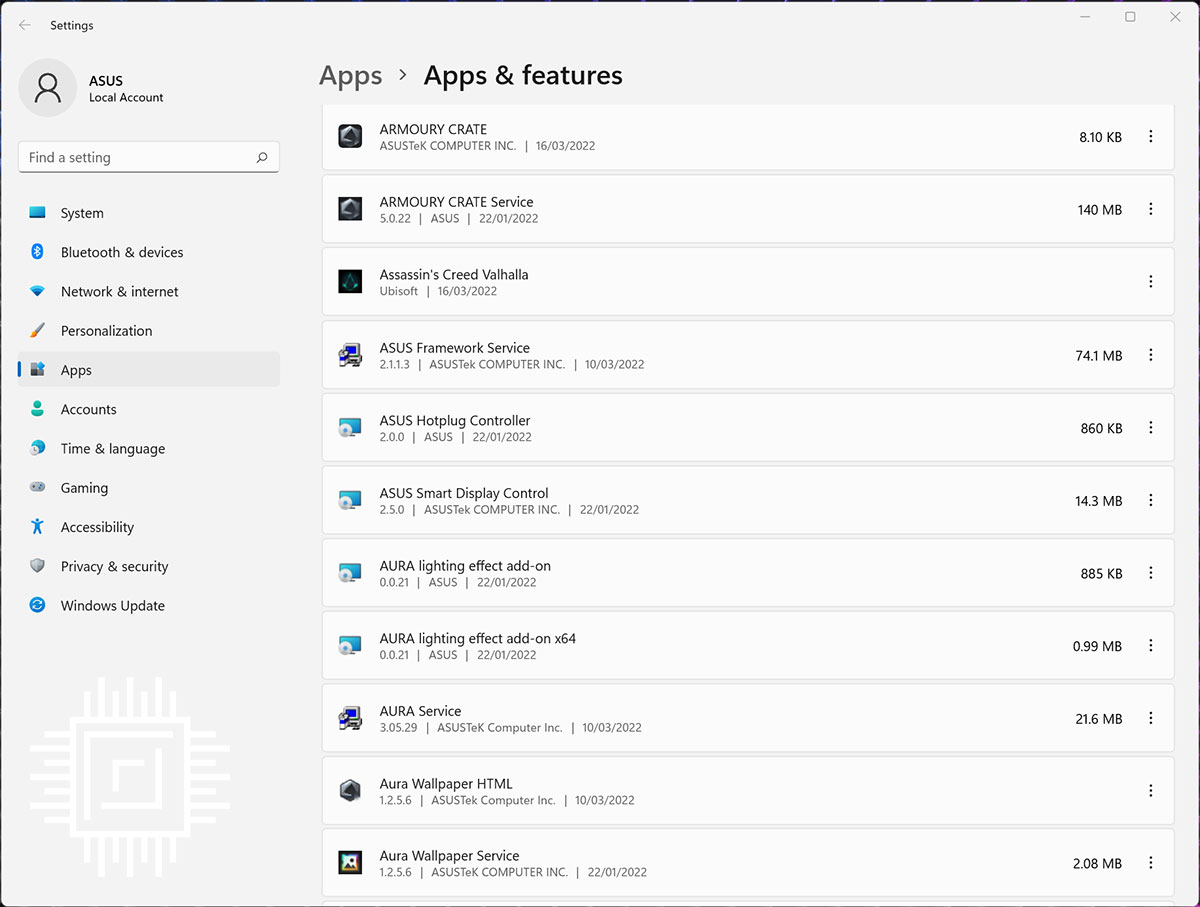
Task: Click the Find a setting search box
Action: point(149,157)
